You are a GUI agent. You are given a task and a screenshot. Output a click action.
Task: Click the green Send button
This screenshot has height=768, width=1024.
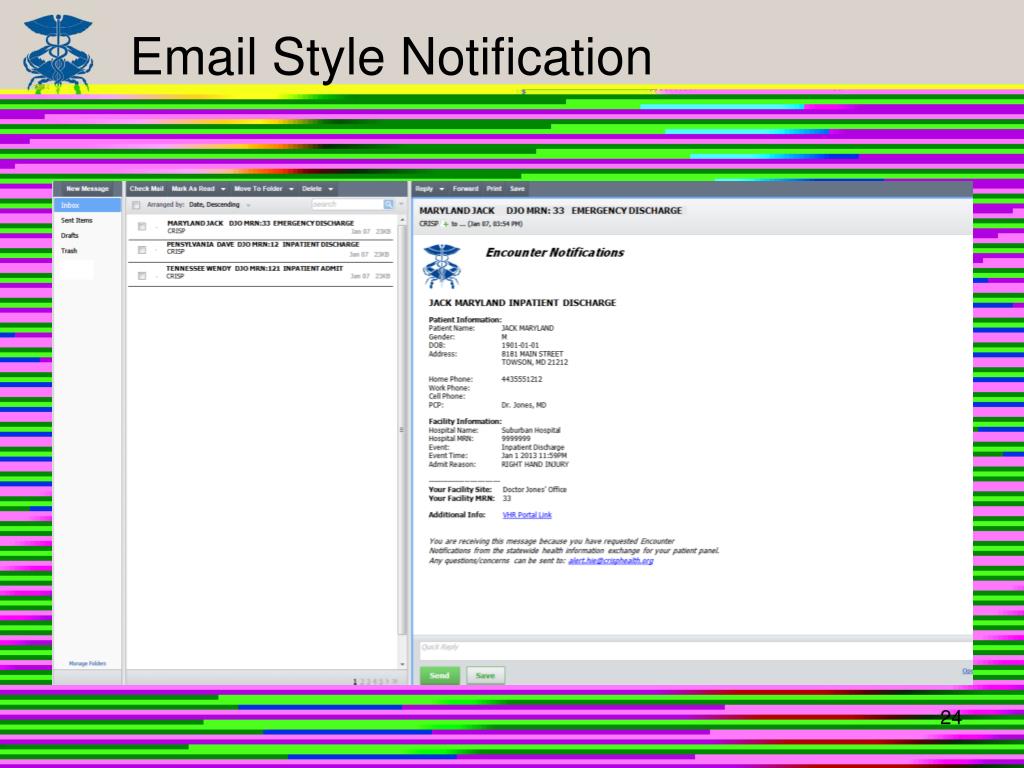(x=440, y=675)
